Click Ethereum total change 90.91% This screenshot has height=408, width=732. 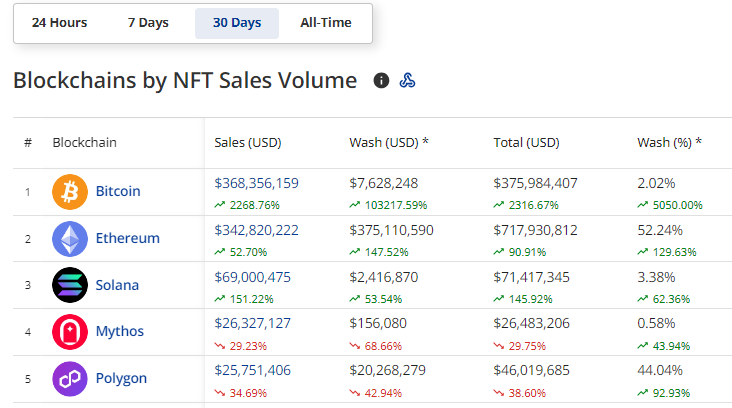pyautogui.click(x=527, y=252)
